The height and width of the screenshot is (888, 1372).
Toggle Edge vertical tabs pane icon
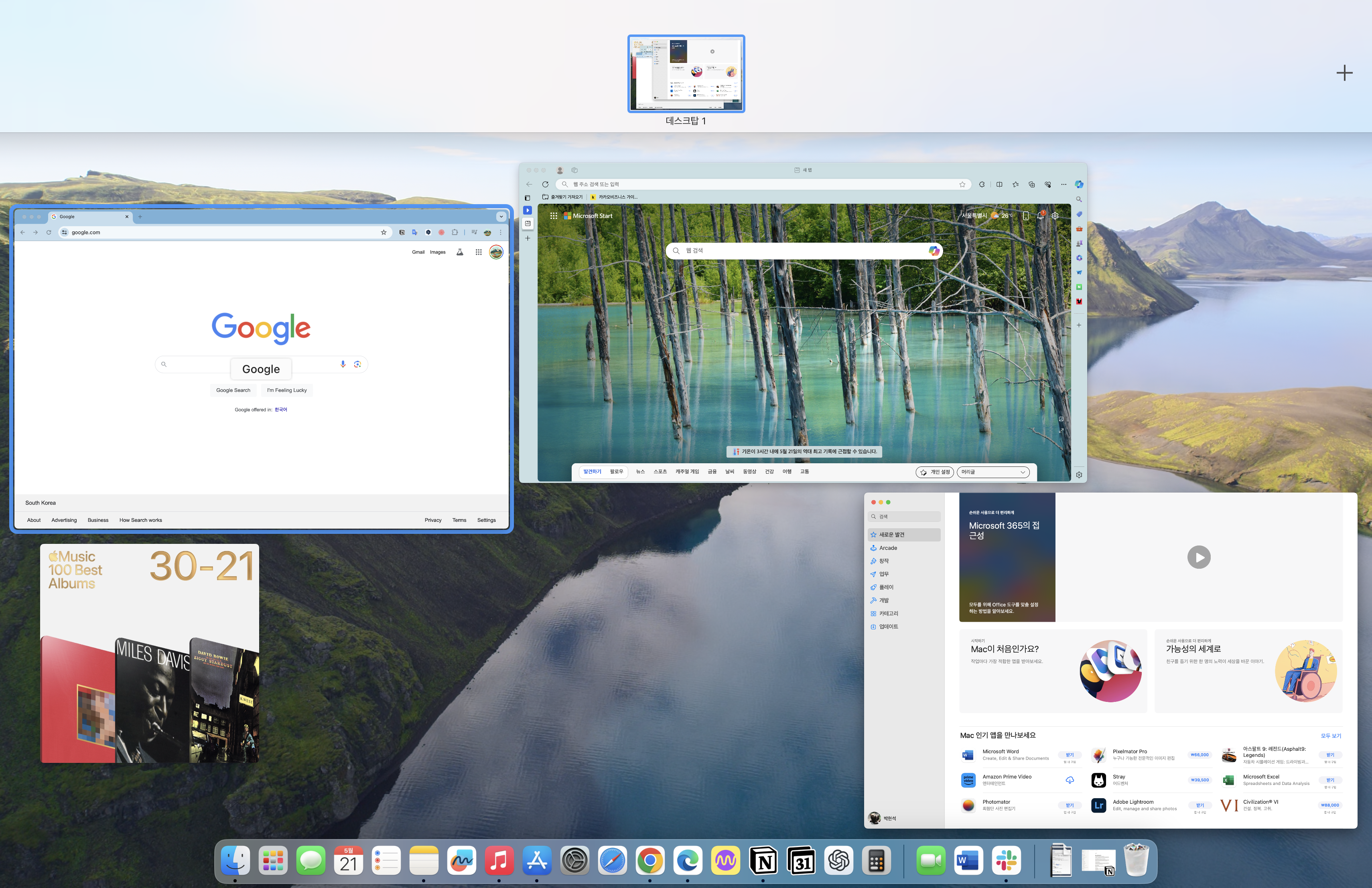[527, 198]
